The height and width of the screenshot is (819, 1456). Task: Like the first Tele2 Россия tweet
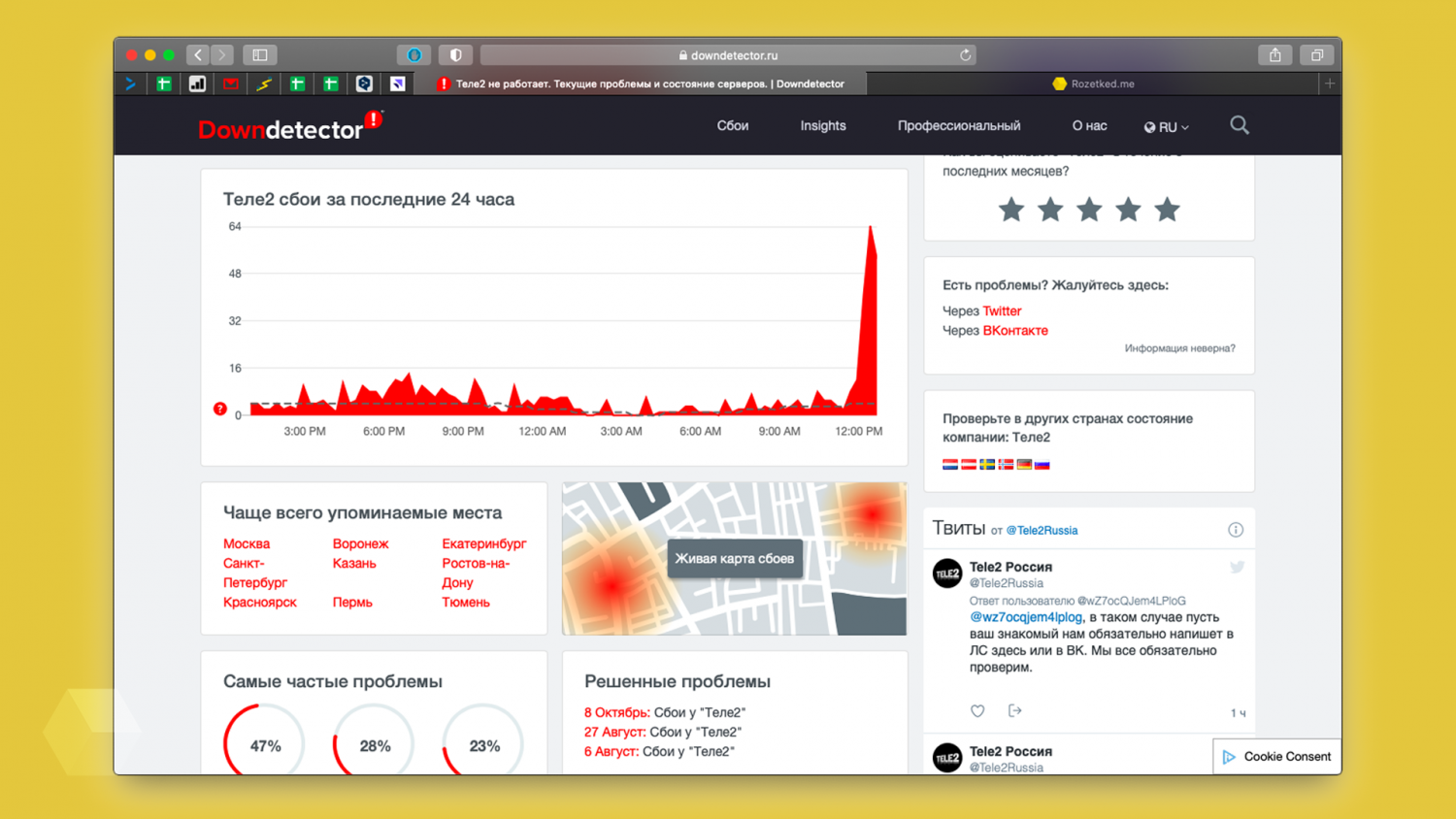tap(977, 711)
